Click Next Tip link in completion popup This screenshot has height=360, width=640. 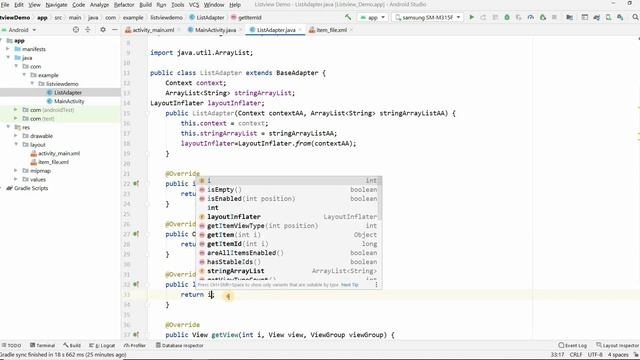(349, 284)
